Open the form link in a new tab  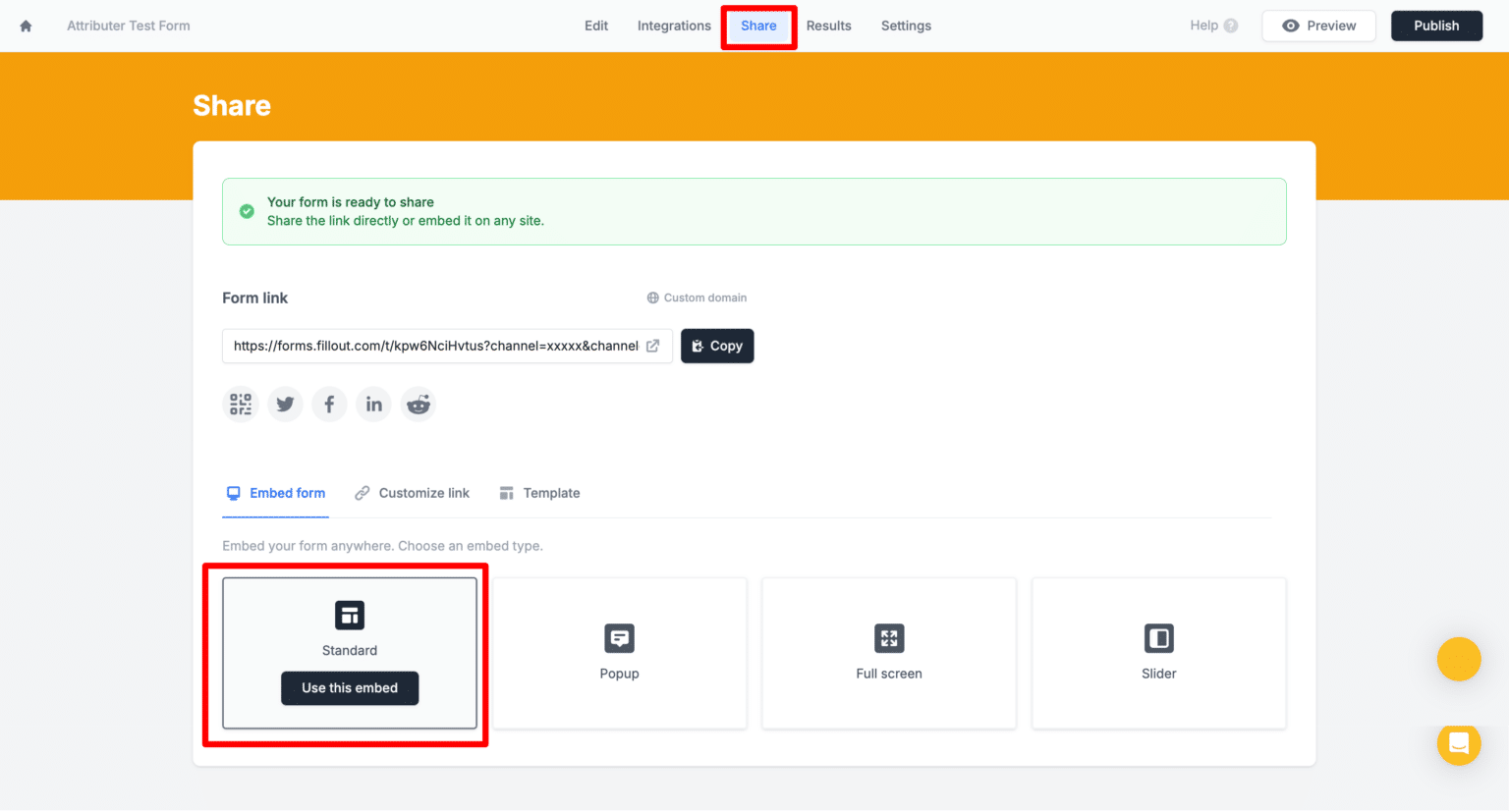coord(652,346)
